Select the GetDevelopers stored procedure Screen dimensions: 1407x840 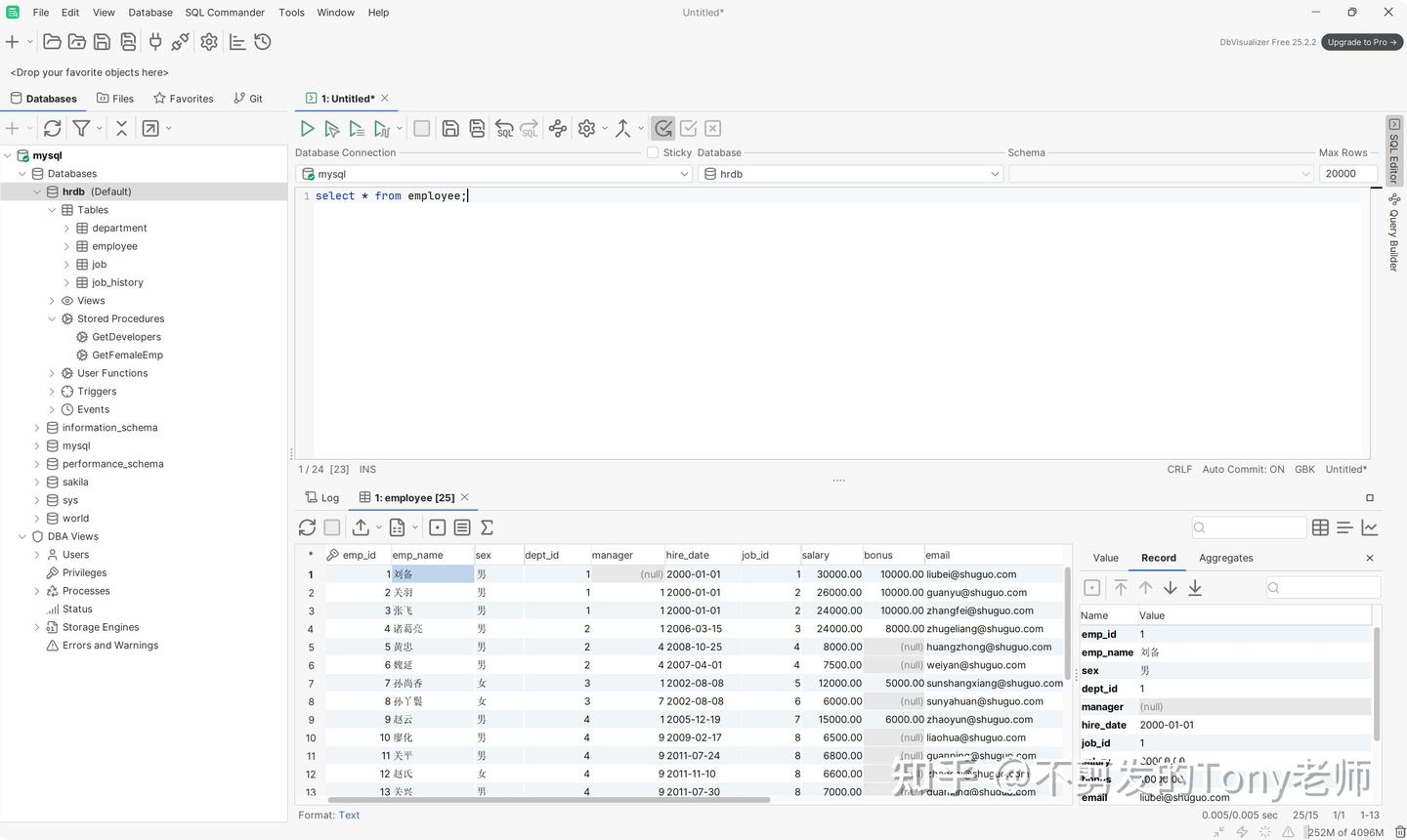126,337
